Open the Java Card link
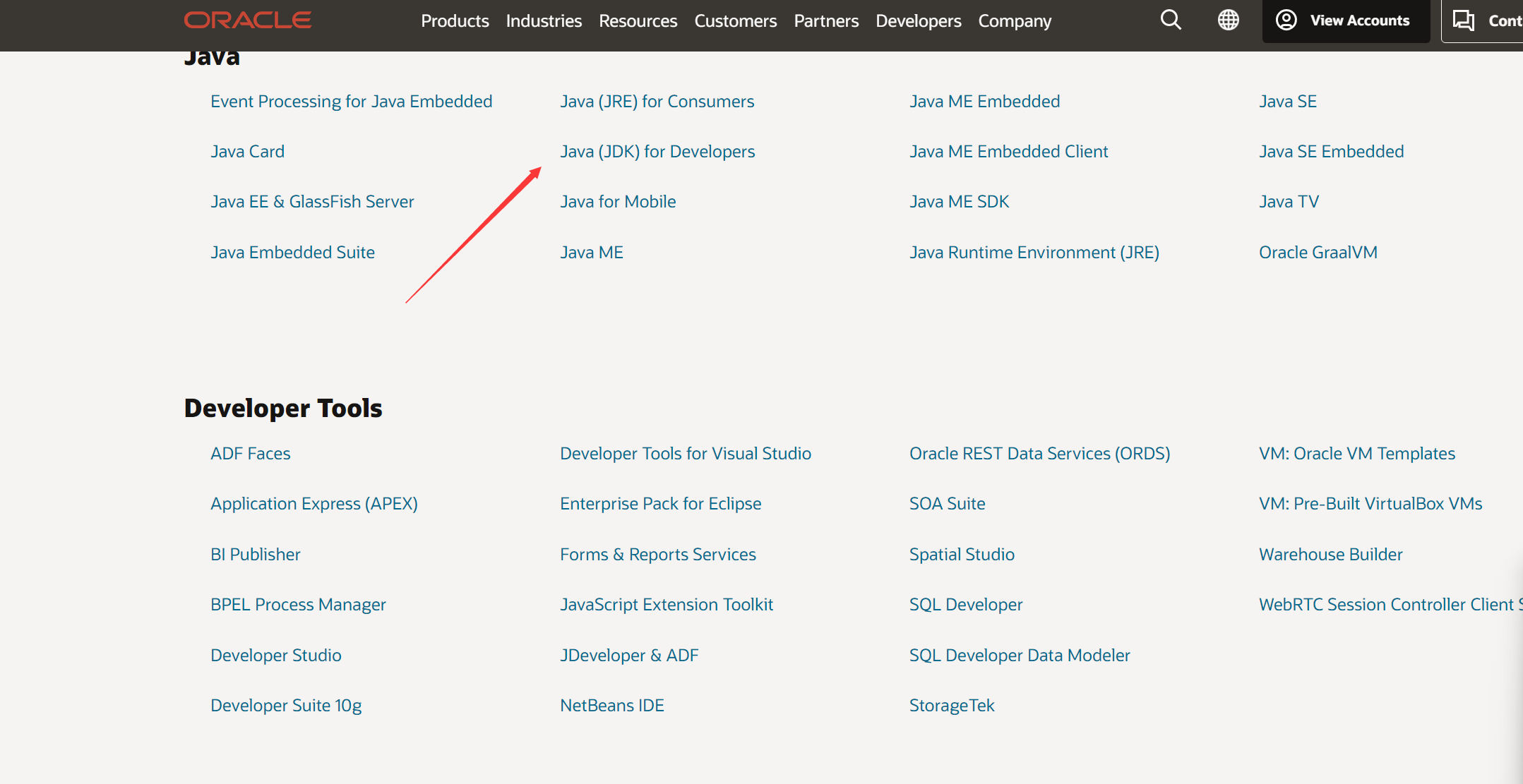This screenshot has height=784, width=1523. tap(247, 152)
